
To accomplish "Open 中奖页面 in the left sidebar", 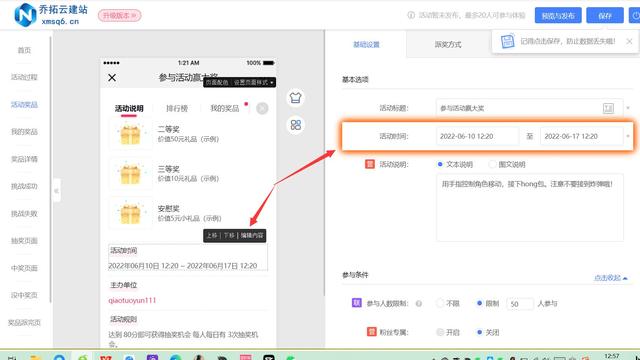I will click(x=24, y=268).
